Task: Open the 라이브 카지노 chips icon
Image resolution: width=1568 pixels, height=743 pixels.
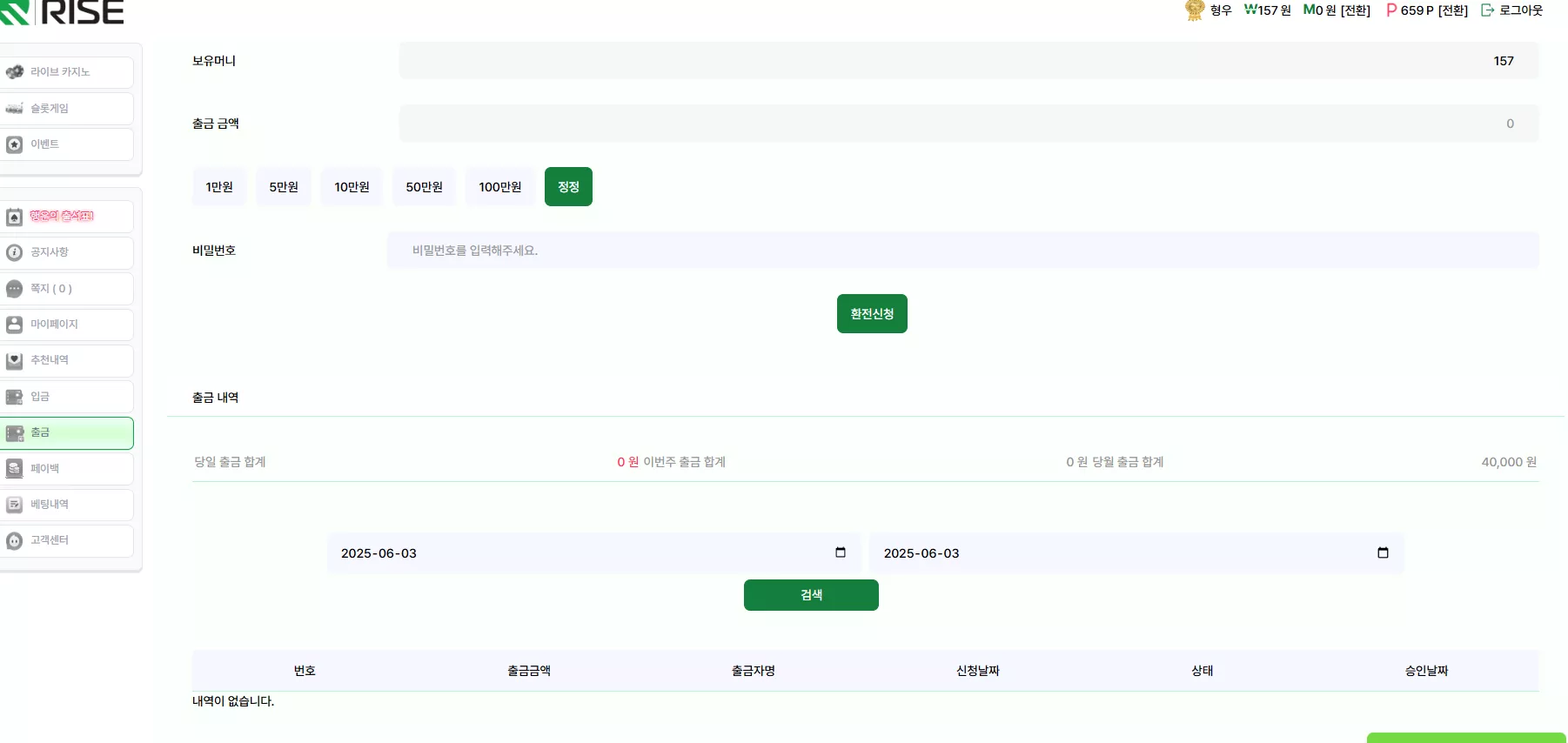Action: pos(14,72)
